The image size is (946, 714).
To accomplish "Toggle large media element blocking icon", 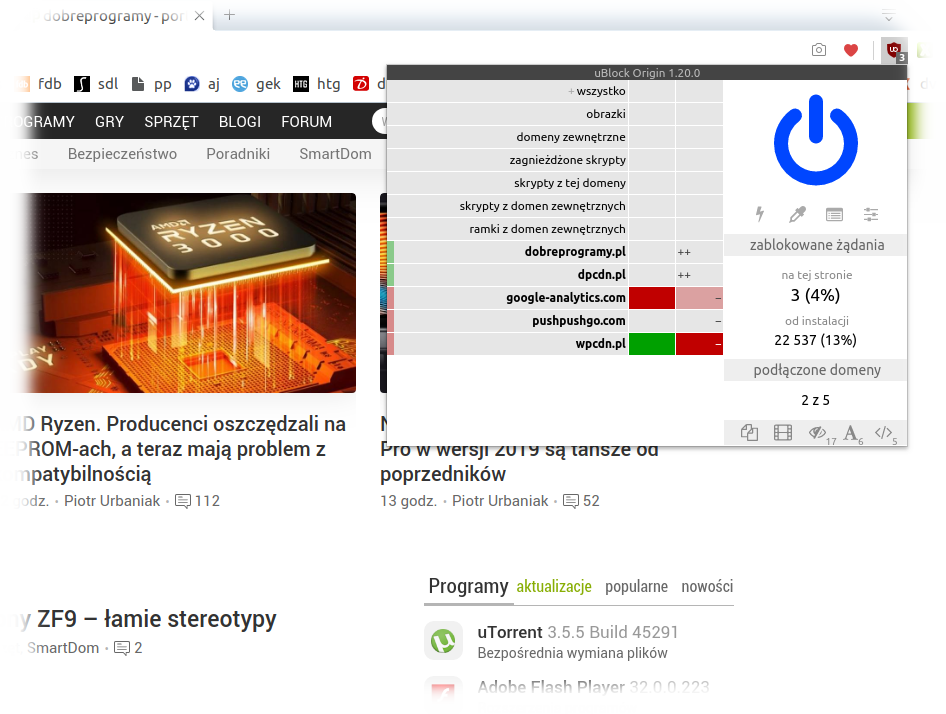I will tap(783, 432).
